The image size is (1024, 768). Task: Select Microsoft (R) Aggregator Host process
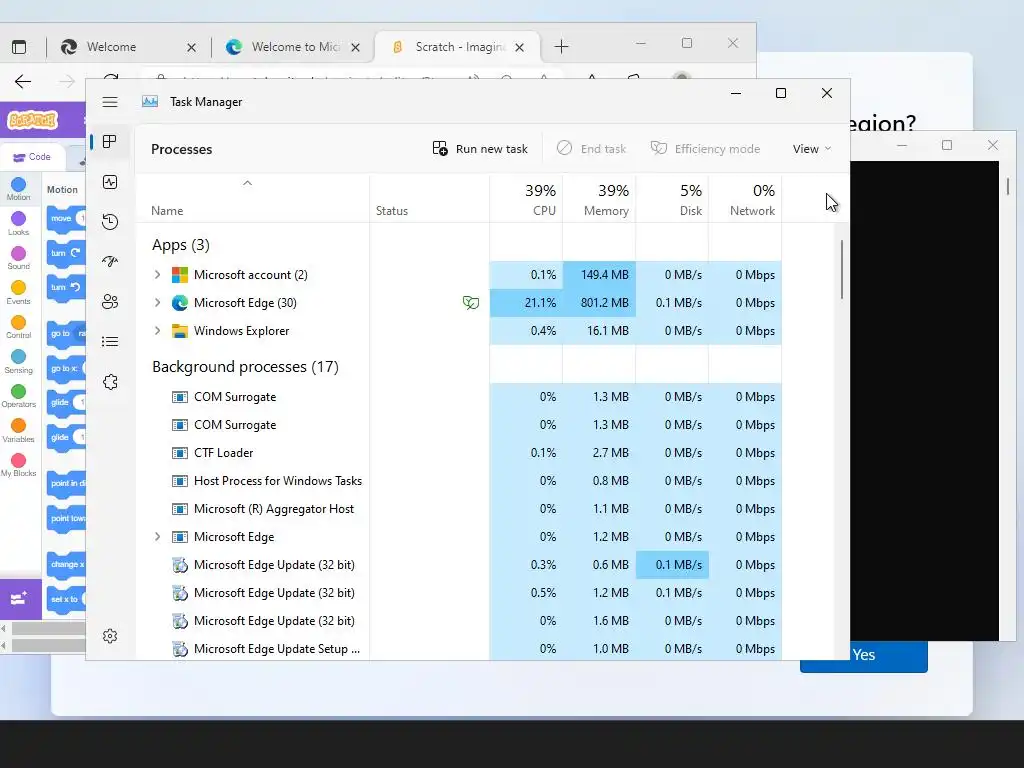[458, 509]
